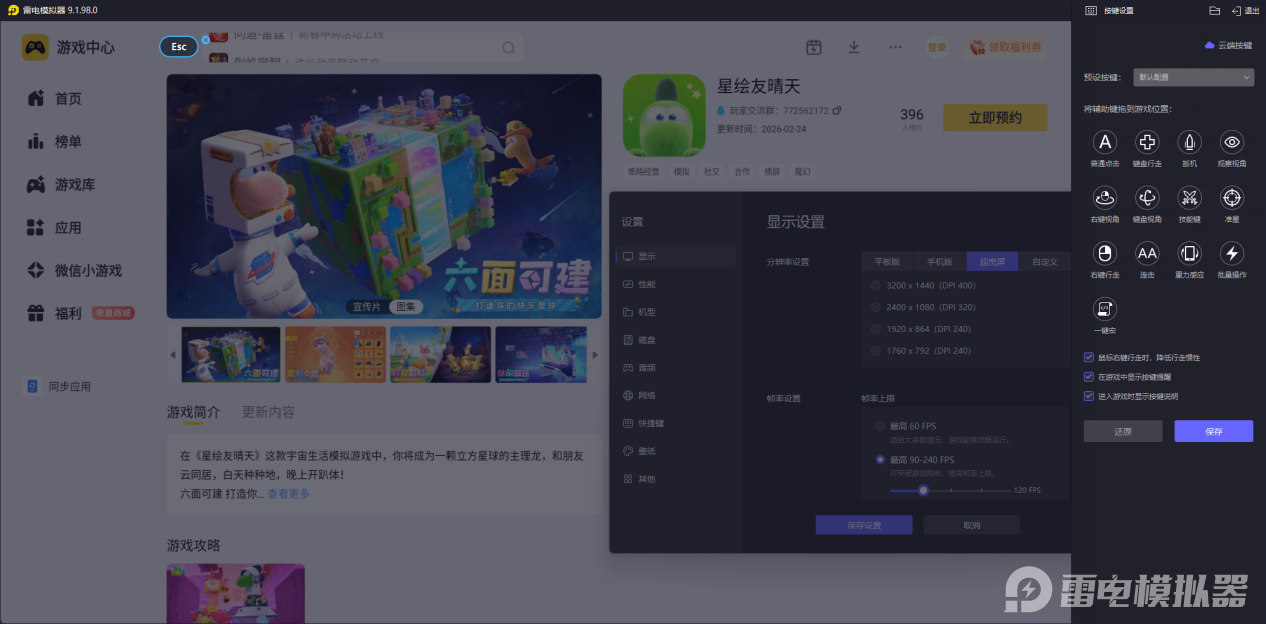Switch to the 自定义 resolution tab
Viewport: 1266px width, 624px height.
1044,262
